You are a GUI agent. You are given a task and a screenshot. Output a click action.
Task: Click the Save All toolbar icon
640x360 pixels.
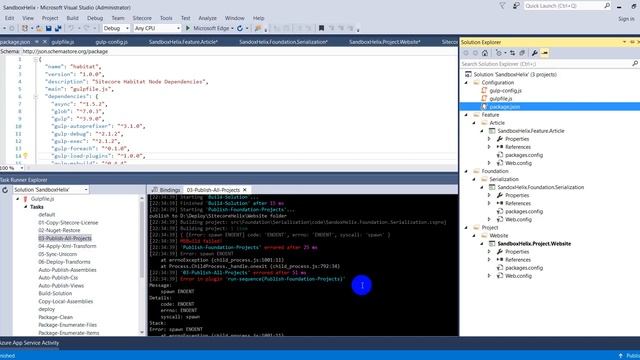[x=58, y=28]
